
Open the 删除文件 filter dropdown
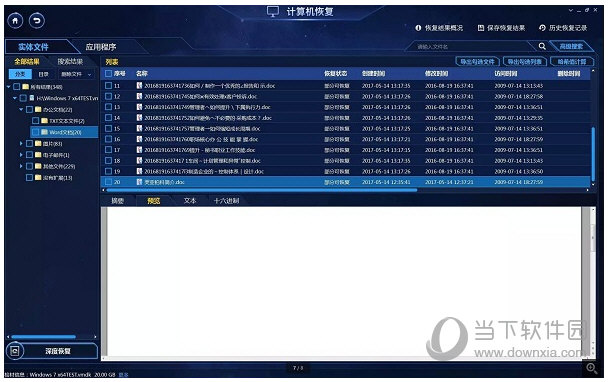tap(76, 74)
